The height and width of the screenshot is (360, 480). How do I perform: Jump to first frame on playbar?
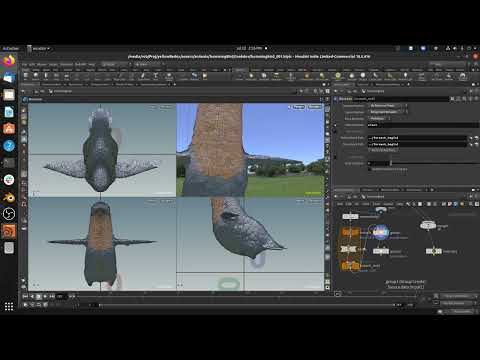pos(25,296)
